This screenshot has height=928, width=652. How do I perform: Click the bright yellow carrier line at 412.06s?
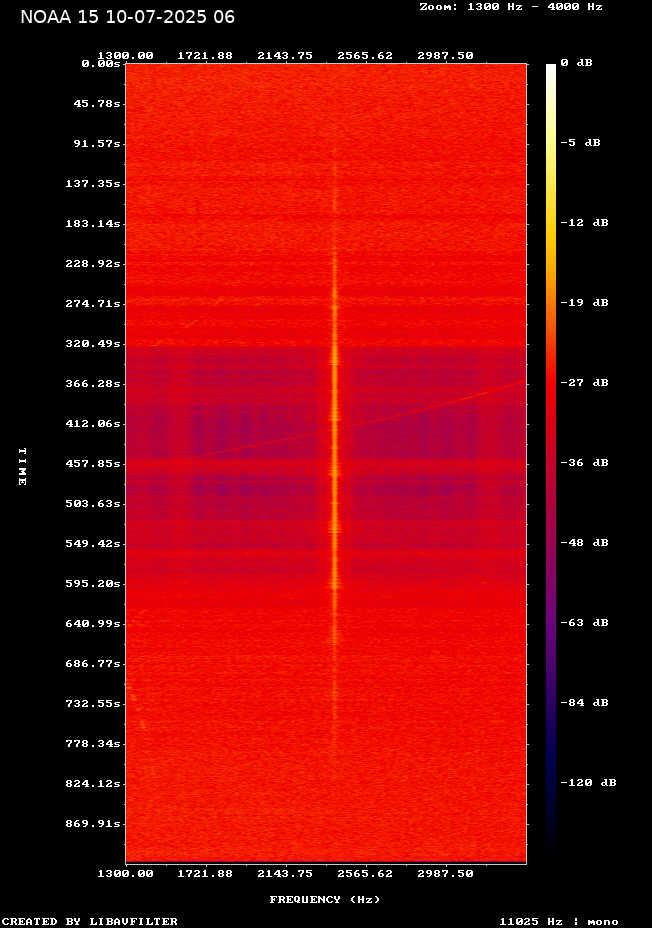pyautogui.click(x=335, y=423)
